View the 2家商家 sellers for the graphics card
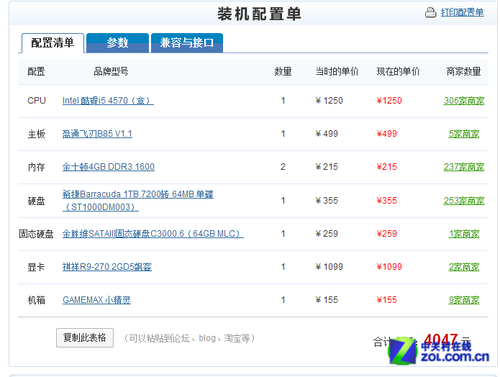The width and height of the screenshot is (500, 377). point(464,267)
